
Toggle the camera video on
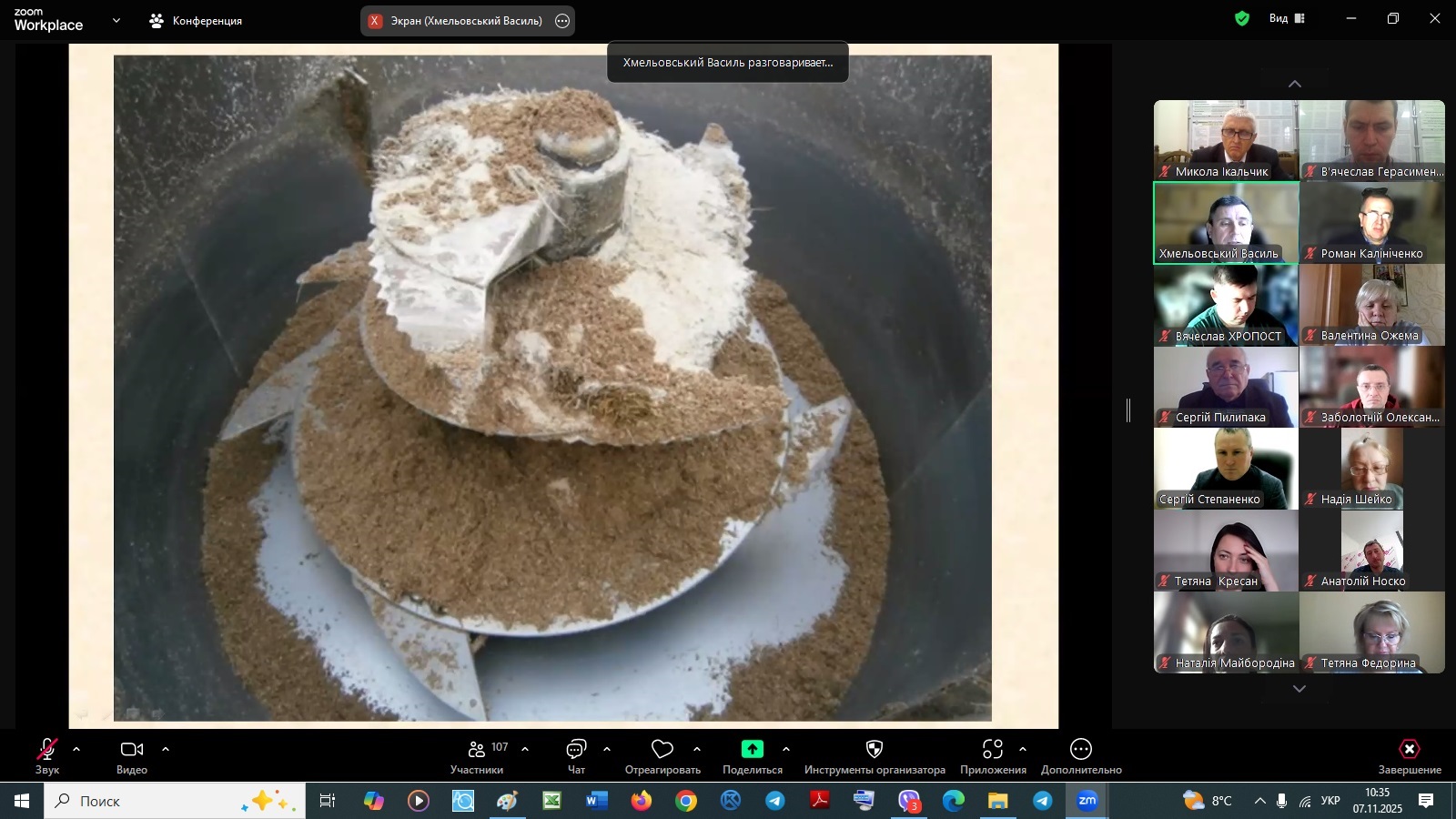(x=132, y=749)
